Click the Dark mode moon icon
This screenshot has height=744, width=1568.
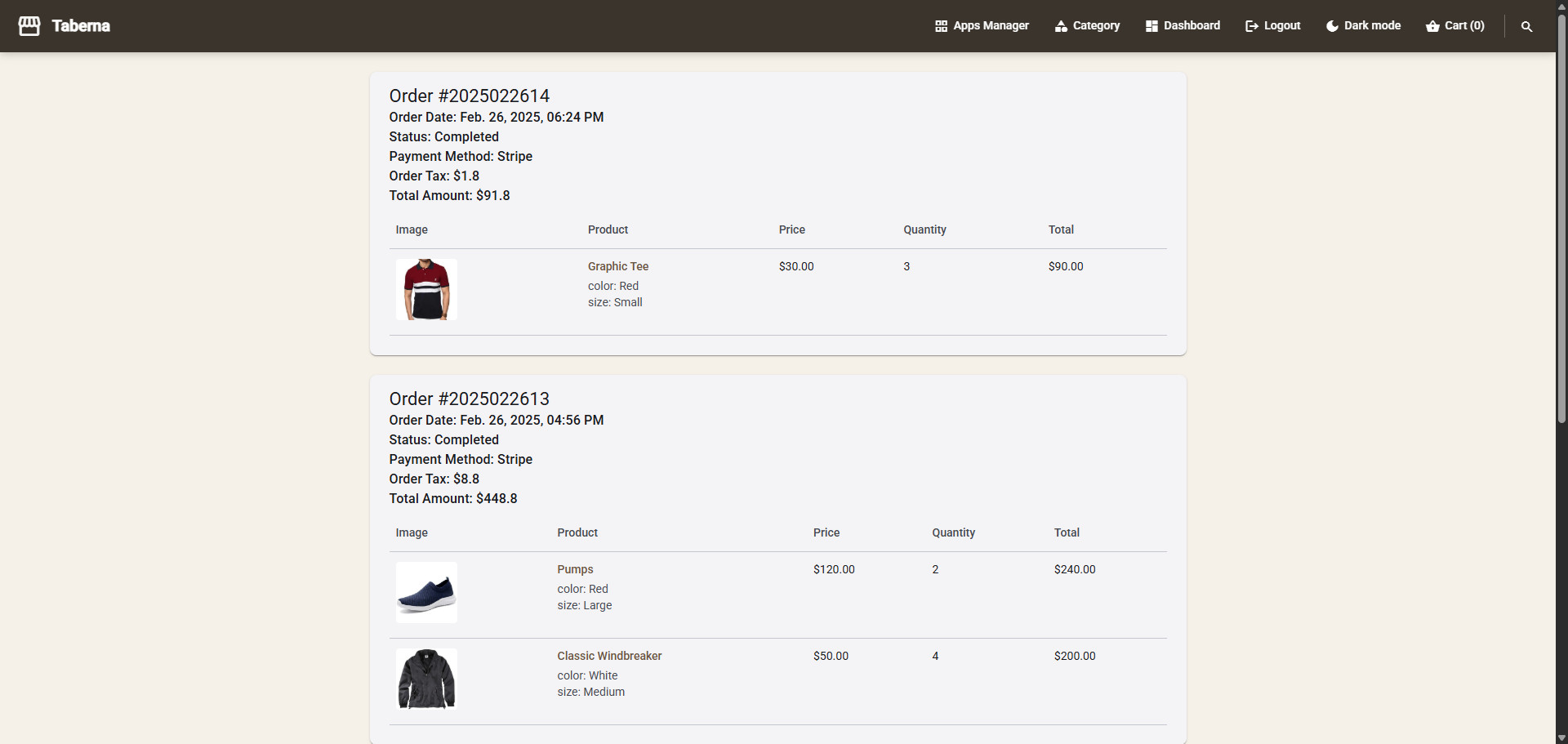pos(1332,26)
